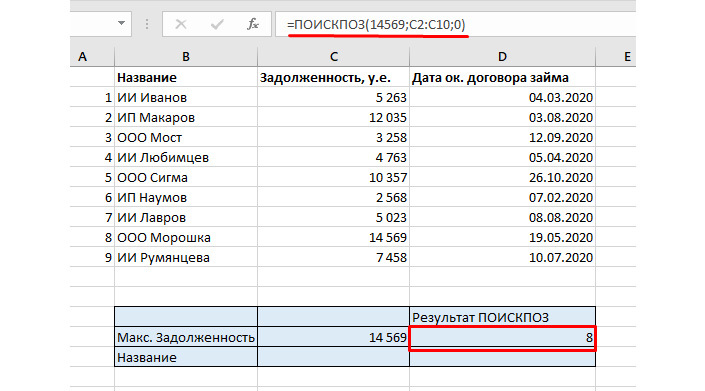This screenshot has height=391, width=705.
Task: Select date 12.09.2020
Action: click(x=502, y=137)
